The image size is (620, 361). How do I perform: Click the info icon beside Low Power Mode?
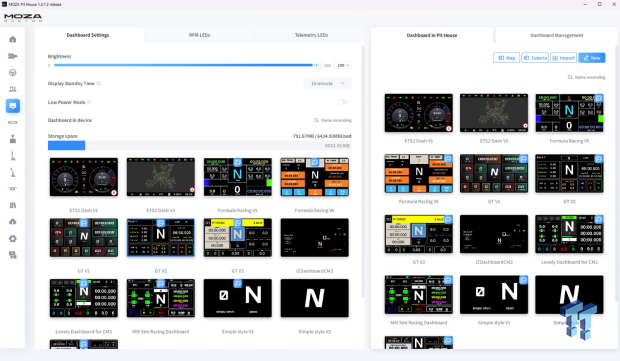click(89, 102)
